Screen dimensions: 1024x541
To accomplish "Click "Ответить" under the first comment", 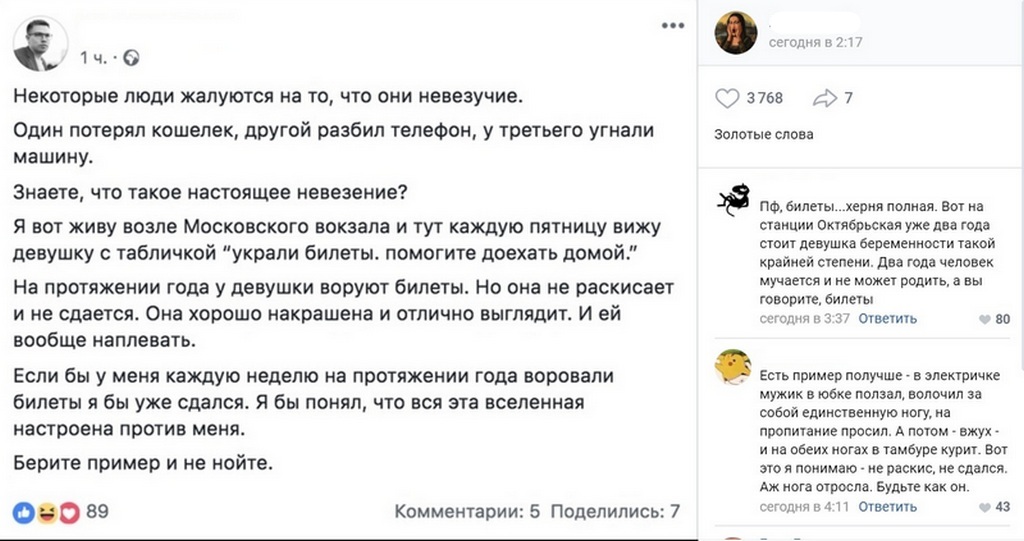I will point(887,319).
